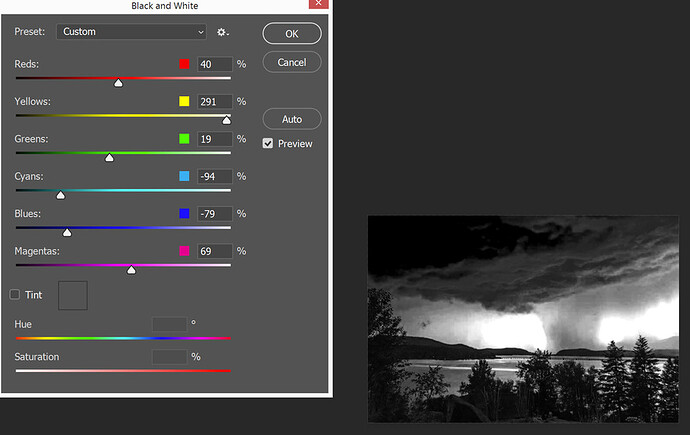Click the Magentas slider handle

tap(131, 269)
